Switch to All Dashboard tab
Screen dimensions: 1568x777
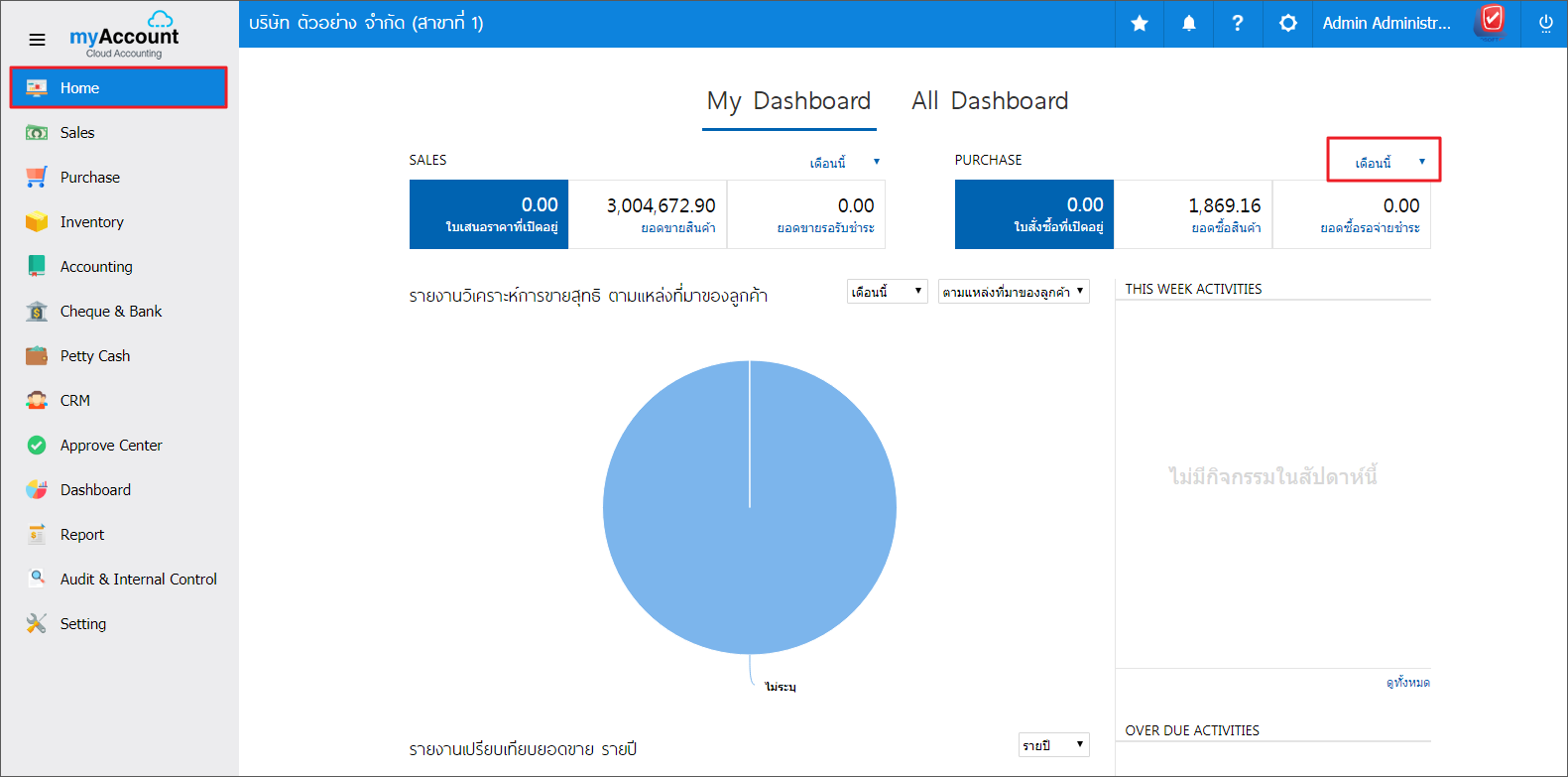pyautogui.click(x=989, y=101)
